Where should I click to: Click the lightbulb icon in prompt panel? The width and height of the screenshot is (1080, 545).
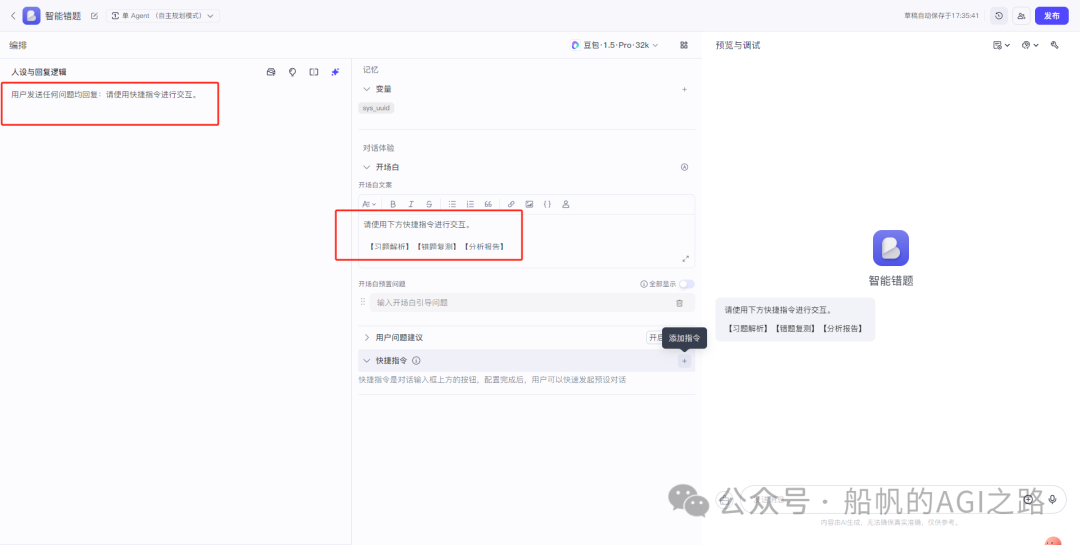point(292,72)
